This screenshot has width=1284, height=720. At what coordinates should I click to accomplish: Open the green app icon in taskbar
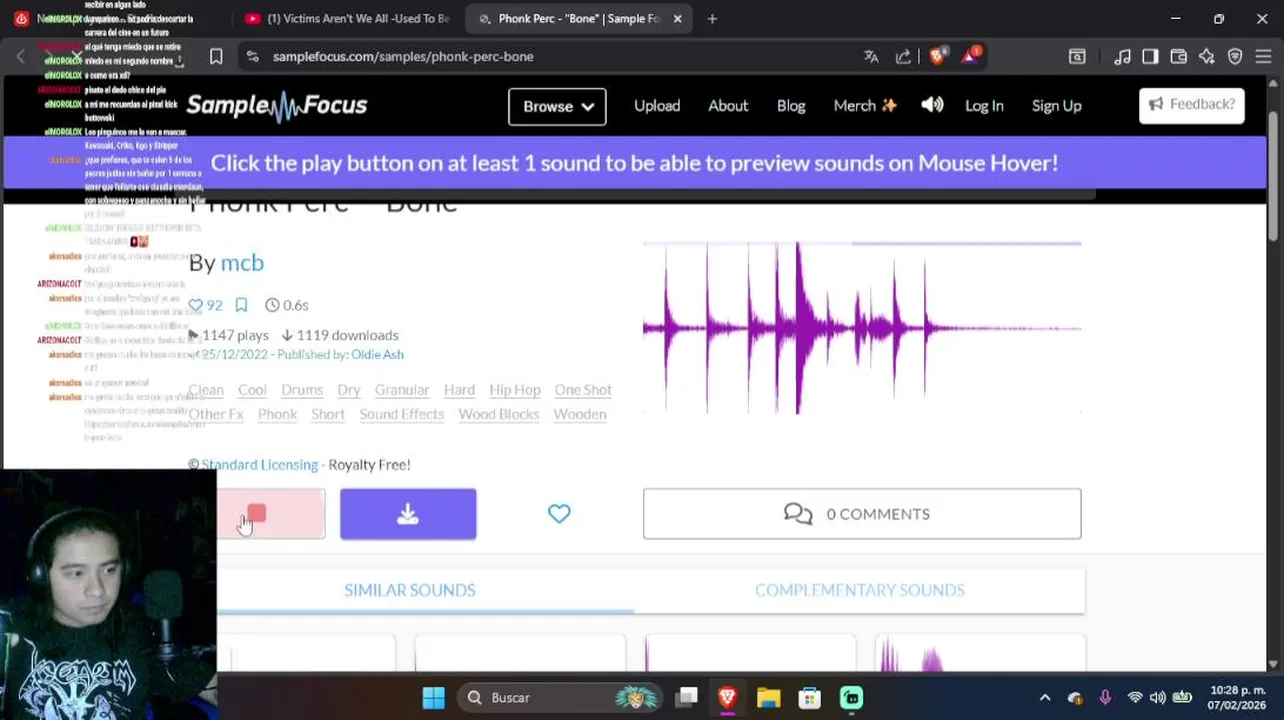pos(851,698)
